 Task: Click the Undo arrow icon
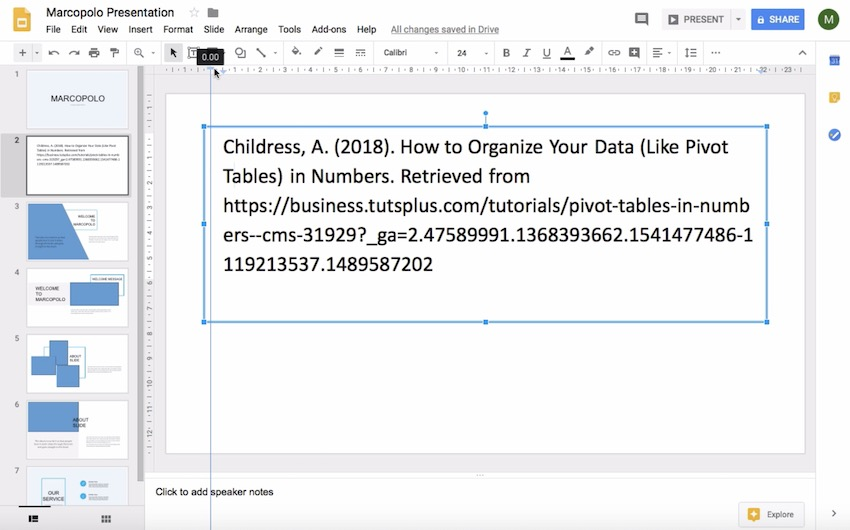pyautogui.click(x=53, y=53)
